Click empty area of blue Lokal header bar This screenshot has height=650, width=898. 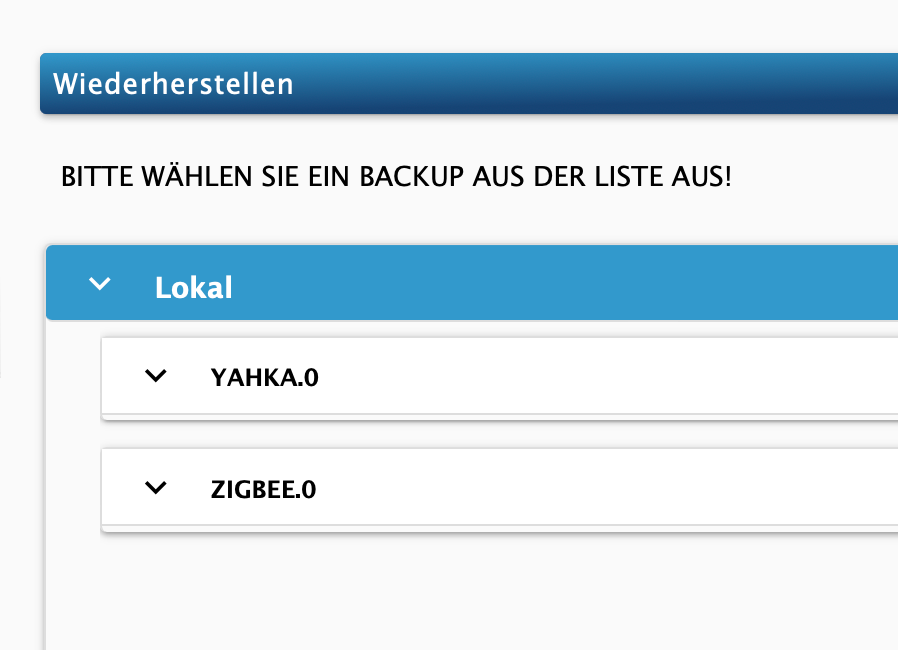tap(573, 283)
